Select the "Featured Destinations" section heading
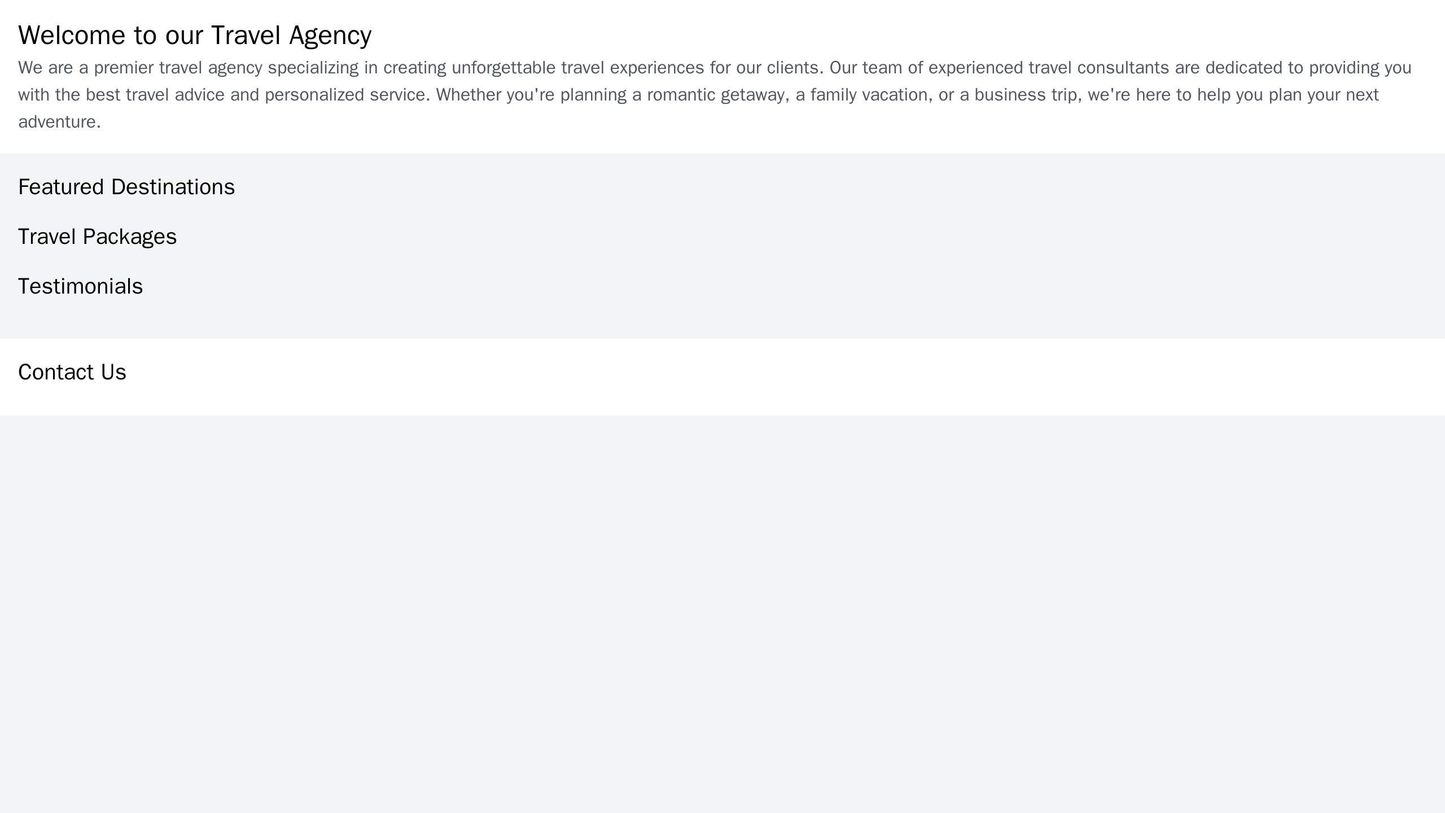 pos(126,187)
